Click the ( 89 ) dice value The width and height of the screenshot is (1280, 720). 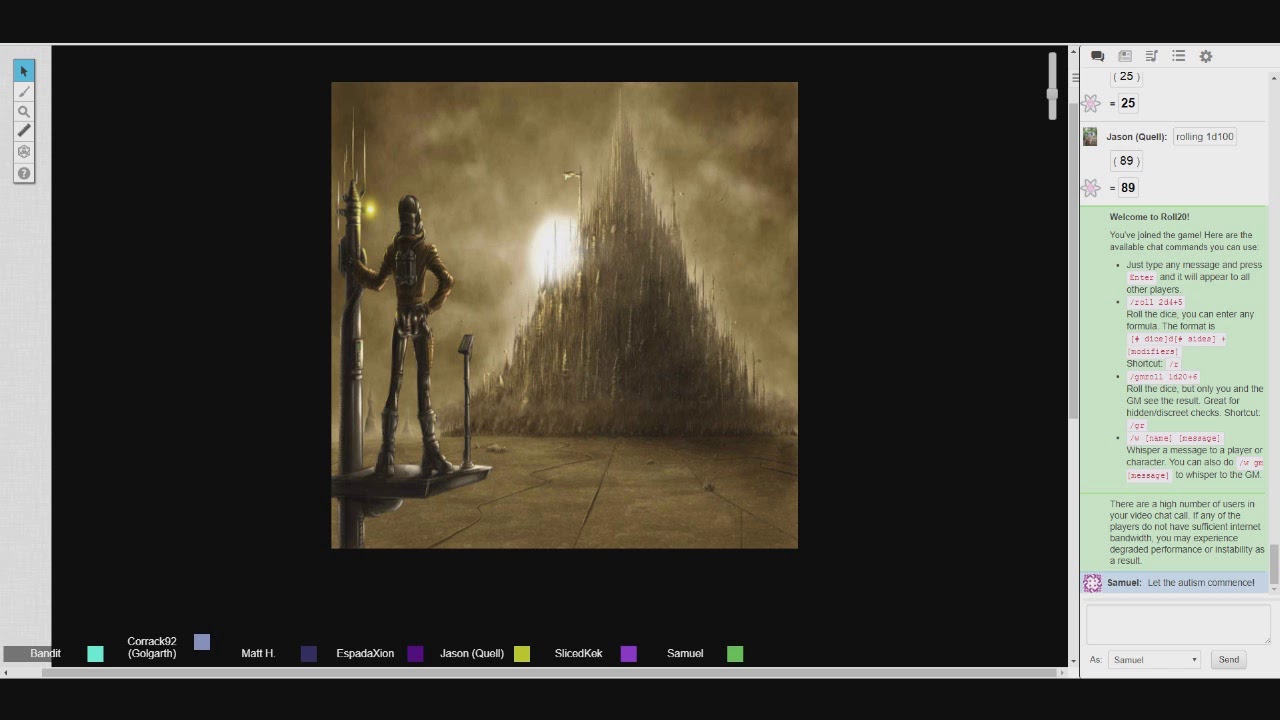point(1127,161)
